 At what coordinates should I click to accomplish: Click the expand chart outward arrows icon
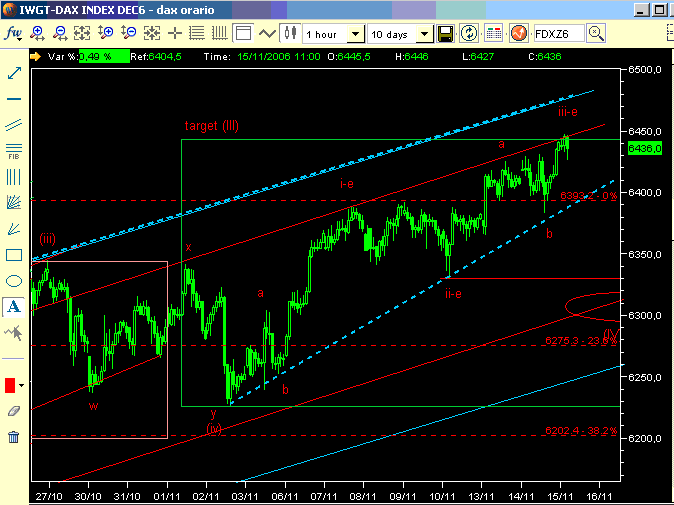[82, 33]
